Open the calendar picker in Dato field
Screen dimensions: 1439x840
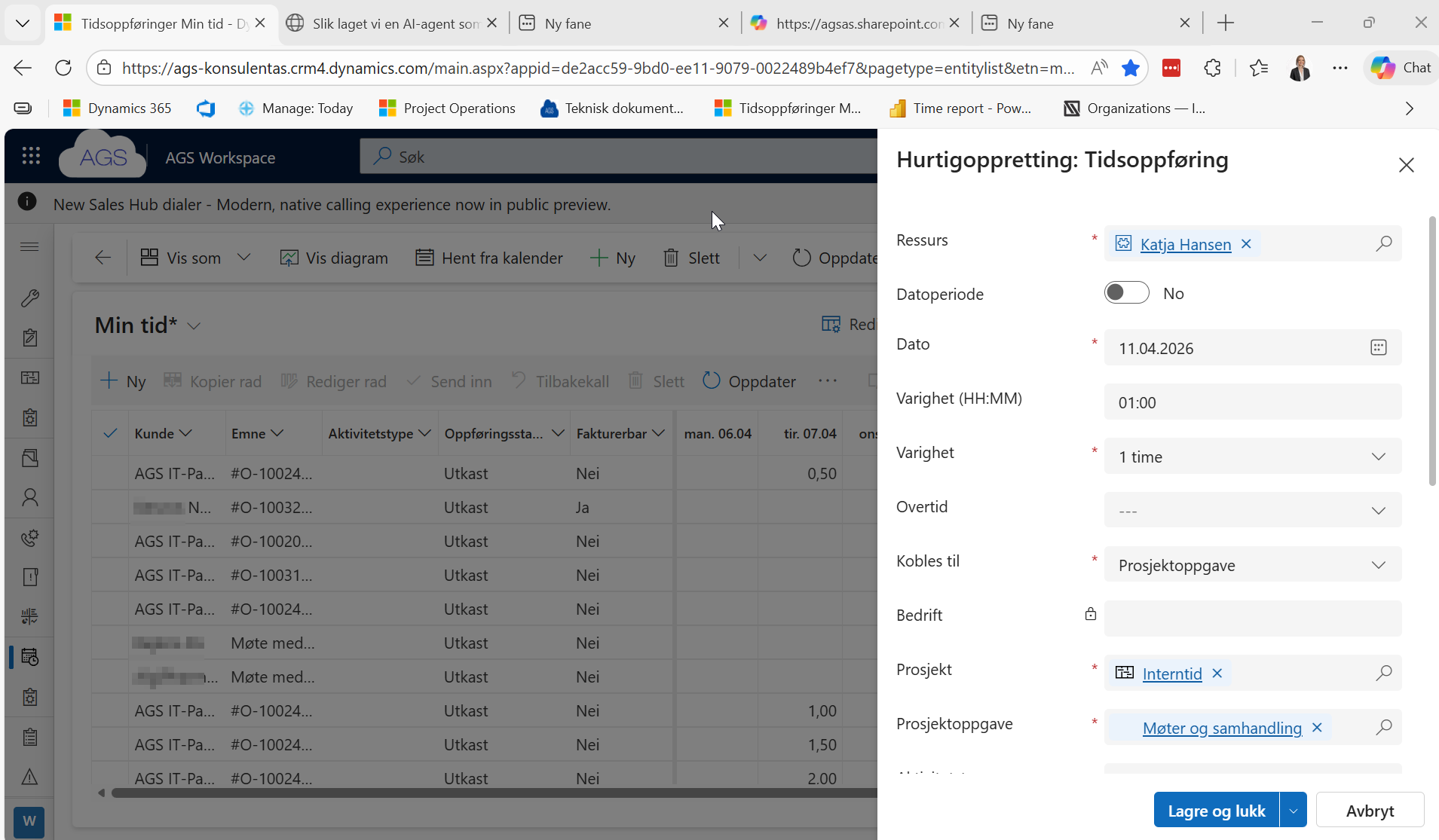[x=1378, y=347]
